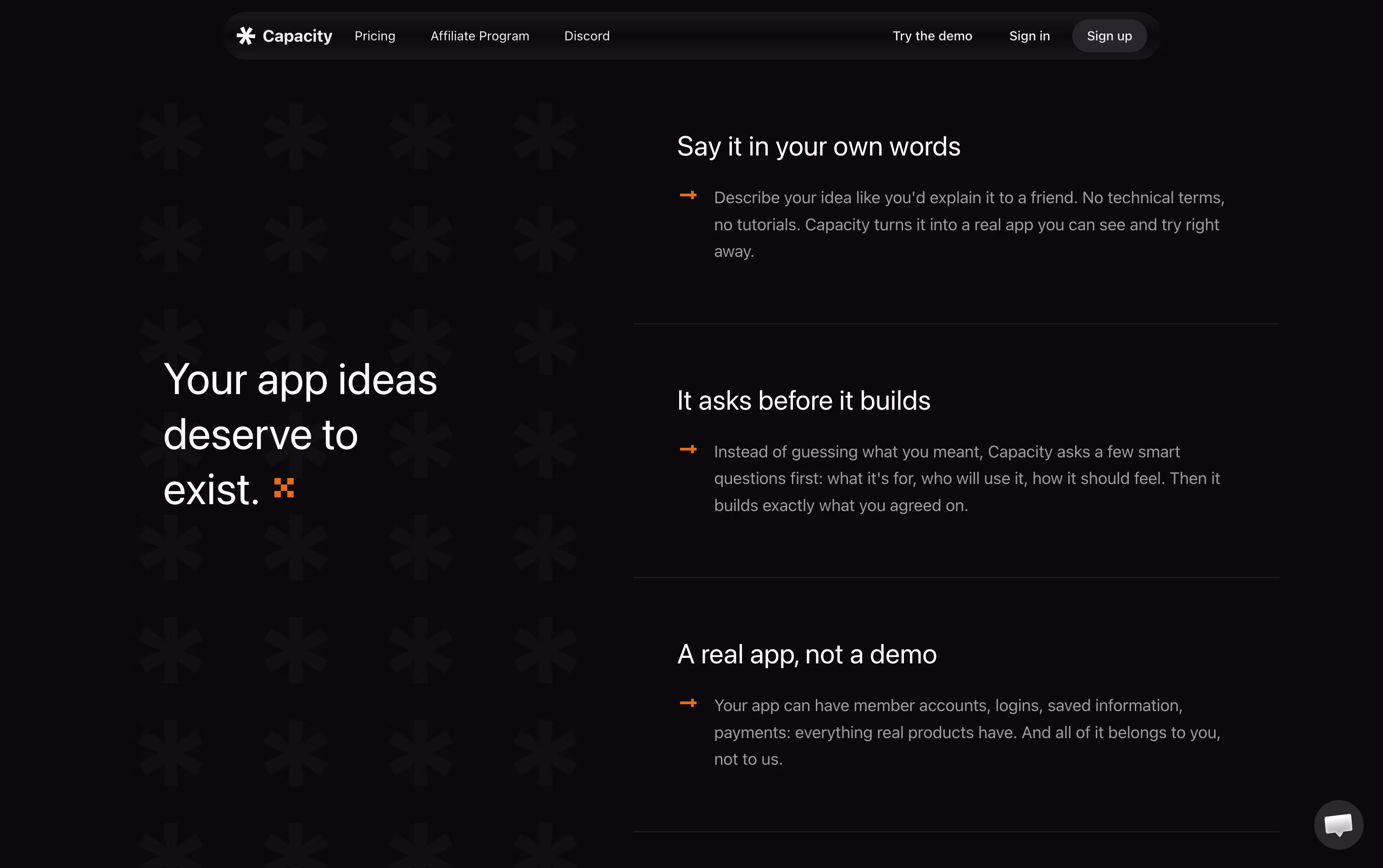Select 'Say it in your own words' heading
This screenshot has height=868, width=1383.
819,146
